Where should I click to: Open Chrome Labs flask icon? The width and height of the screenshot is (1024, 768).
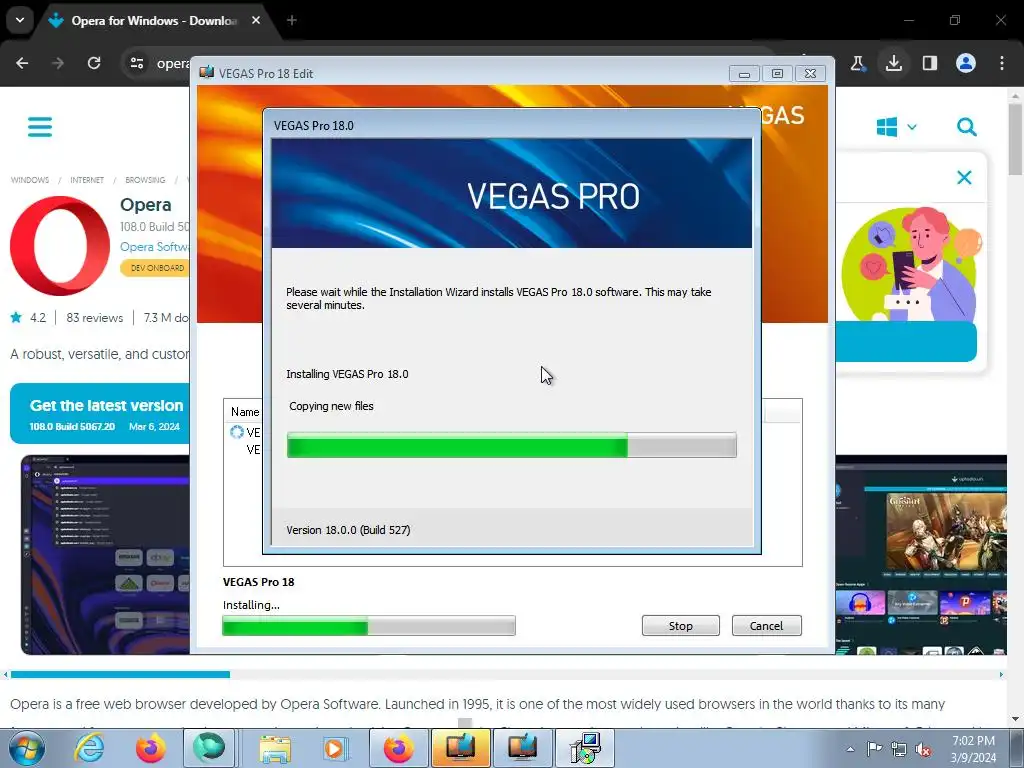point(857,63)
